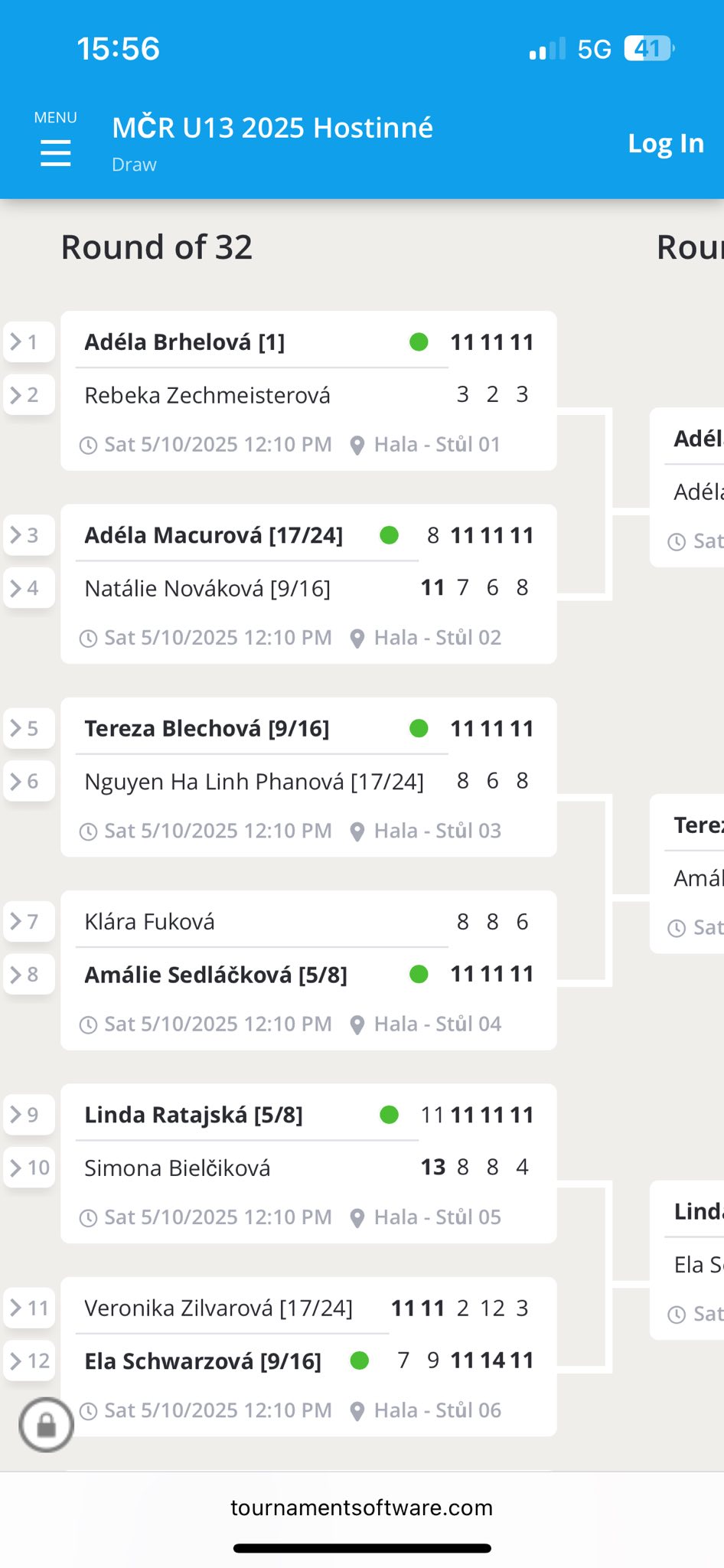
Task: Expand draw position 12 chevron
Action: (x=16, y=1361)
